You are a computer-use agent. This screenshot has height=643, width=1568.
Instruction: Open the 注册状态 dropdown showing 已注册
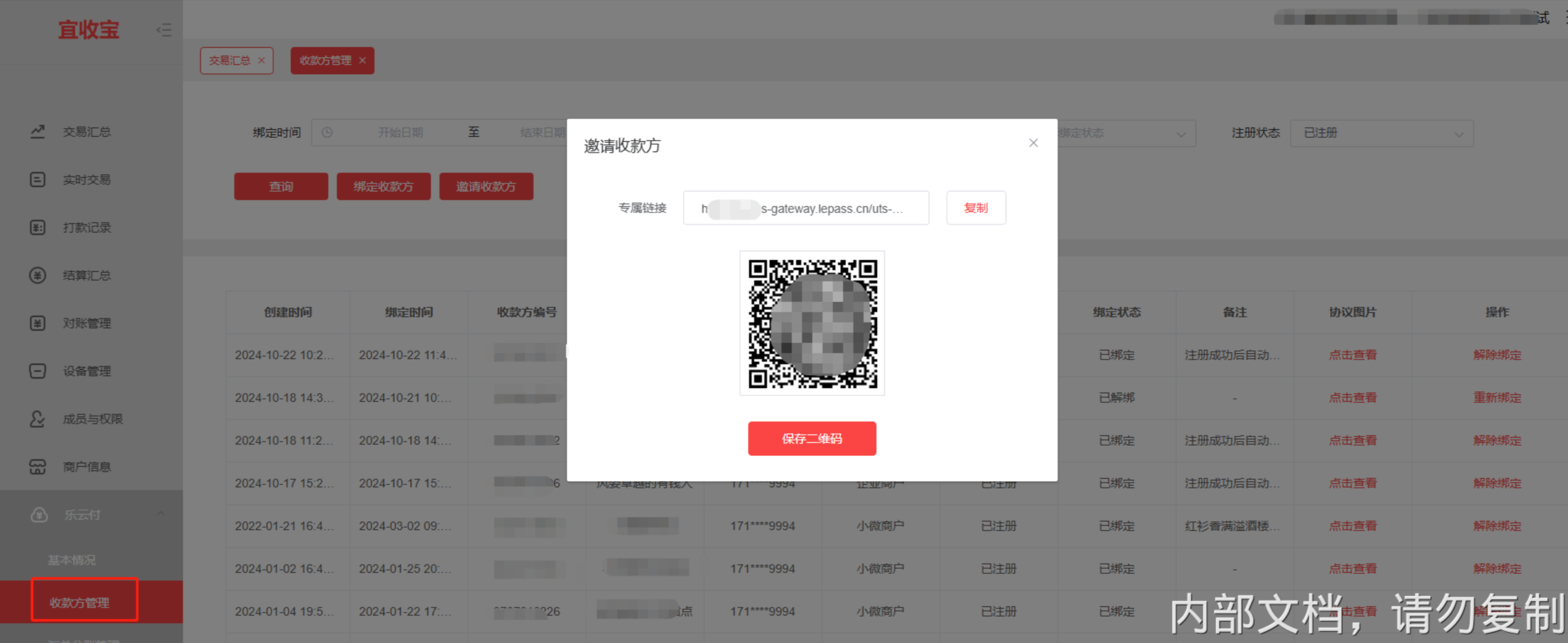(x=1382, y=133)
